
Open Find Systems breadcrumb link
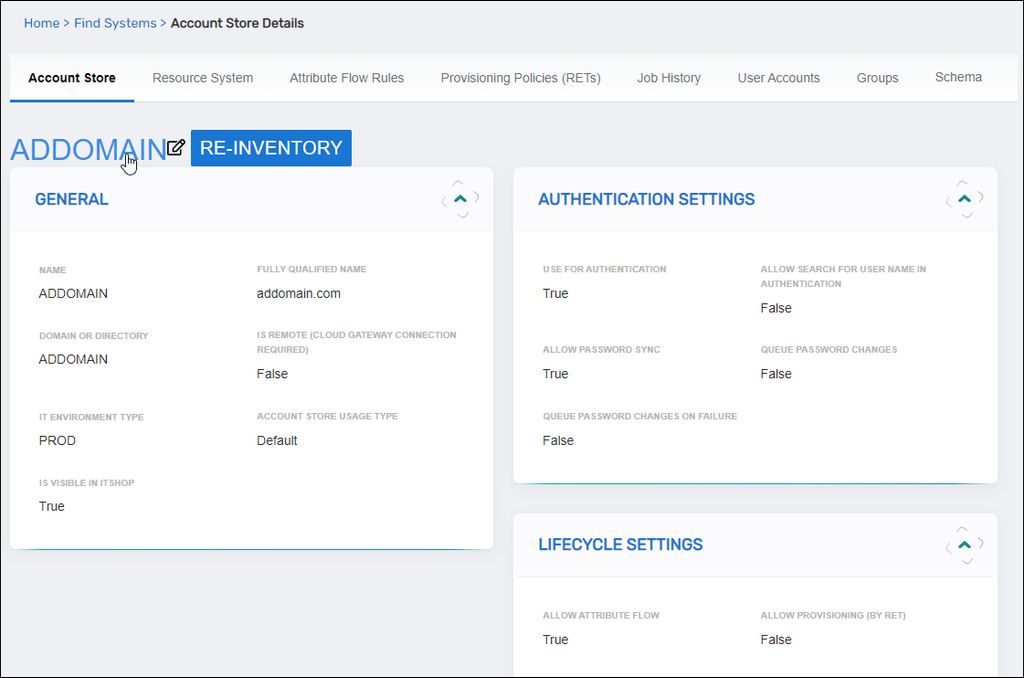tap(115, 23)
